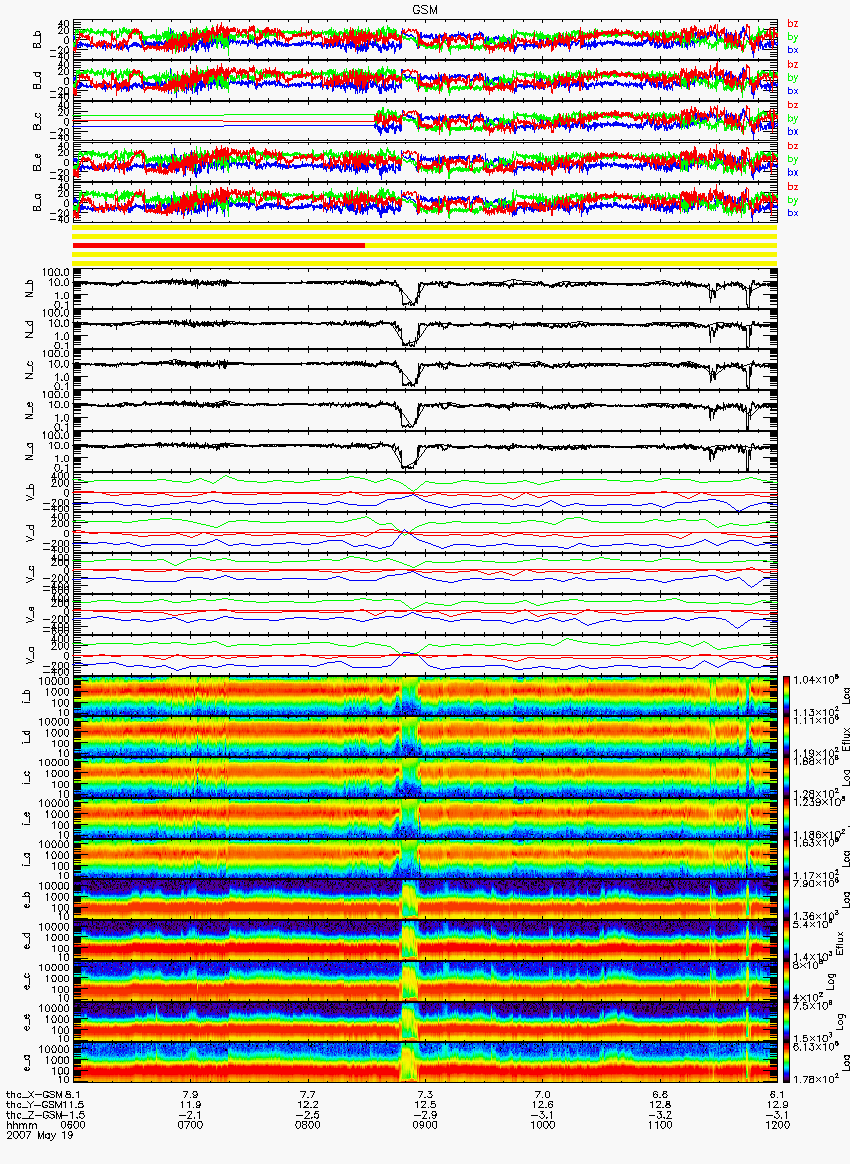Click the bz legend of the B_b panel
The width and height of the screenshot is (850, 1164).
(793, 24)
